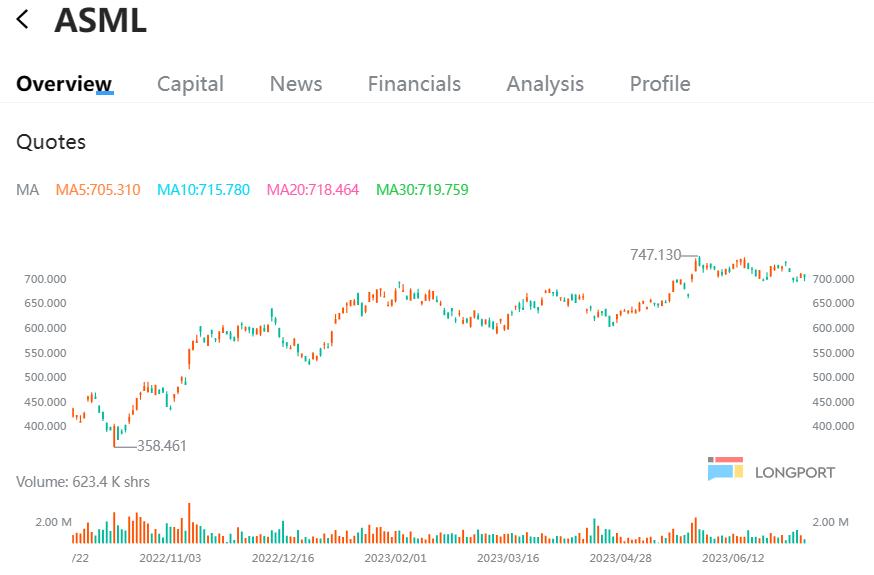Select the 2022/11/03 date on the axis
This screenshot has width=874, height=575.
pyautogui.click(x=170, y=558)
